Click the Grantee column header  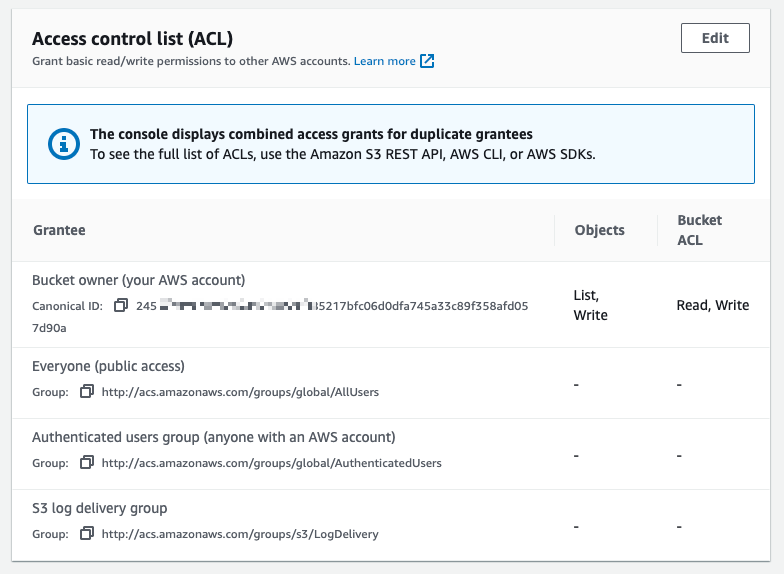pos(59,230)
